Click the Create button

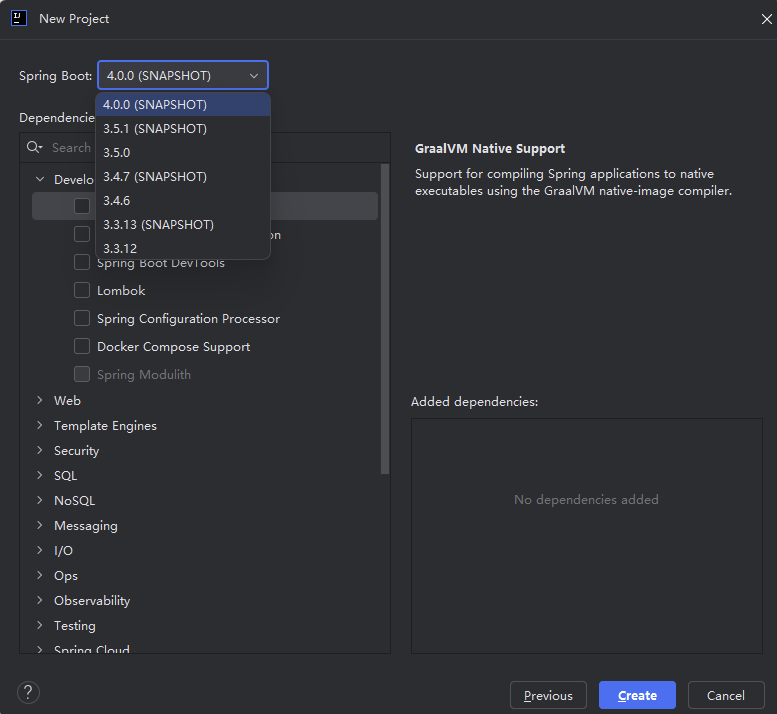coord(637,695)
